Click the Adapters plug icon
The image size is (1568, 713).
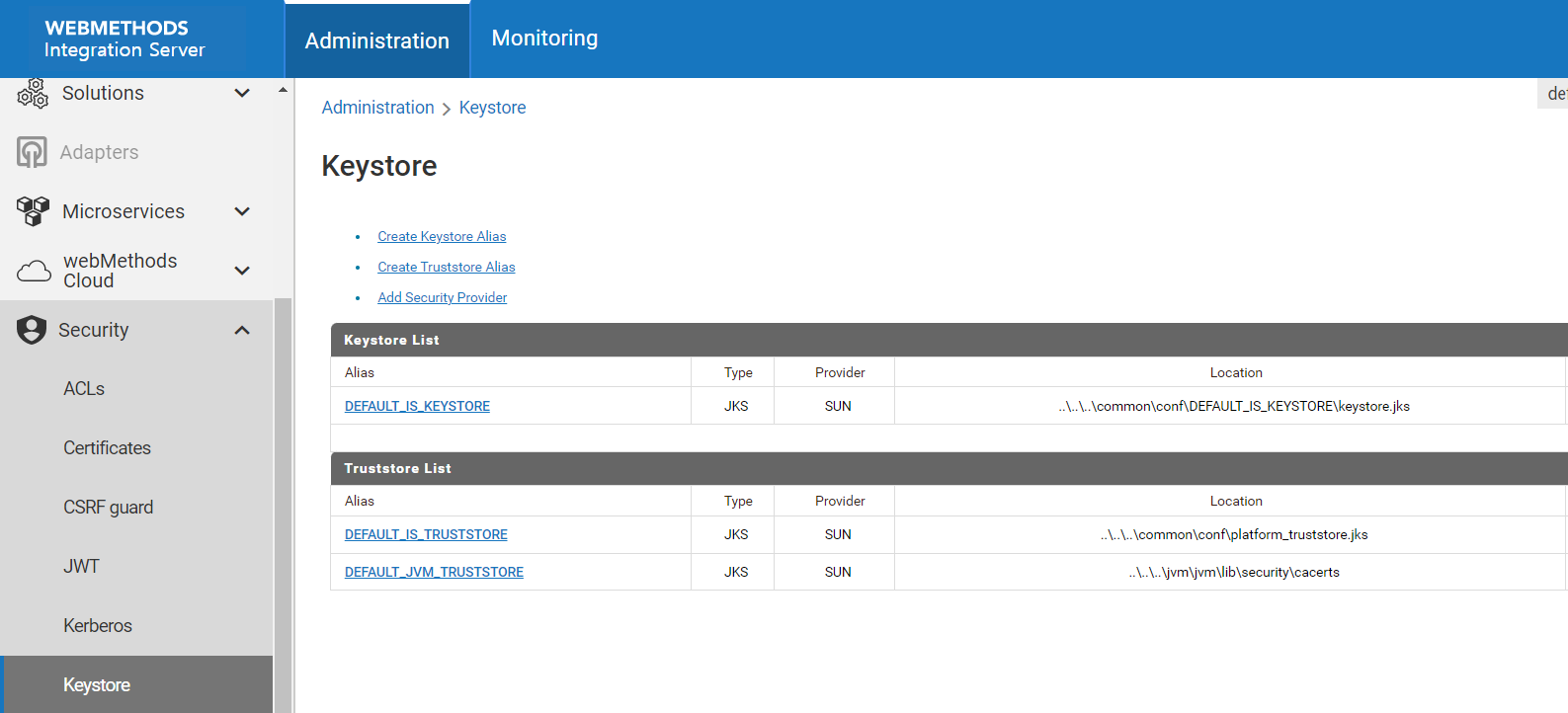point(32,152)
